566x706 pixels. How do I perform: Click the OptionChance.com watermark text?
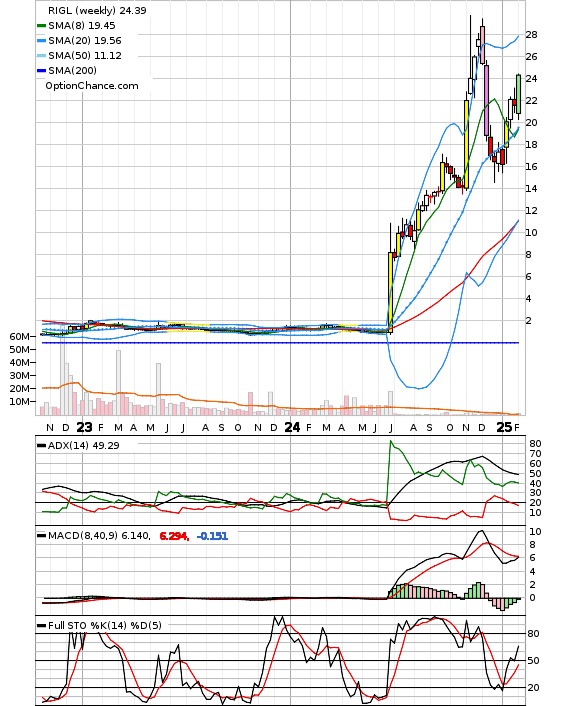click(92, 86)
